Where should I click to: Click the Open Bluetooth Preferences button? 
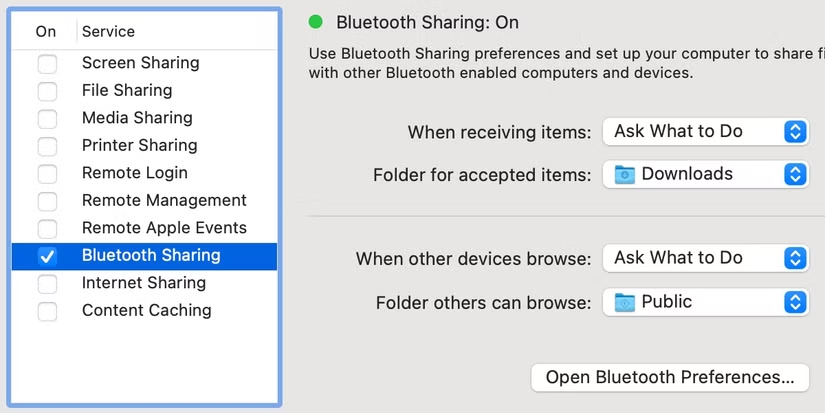[x=669, y=378]
